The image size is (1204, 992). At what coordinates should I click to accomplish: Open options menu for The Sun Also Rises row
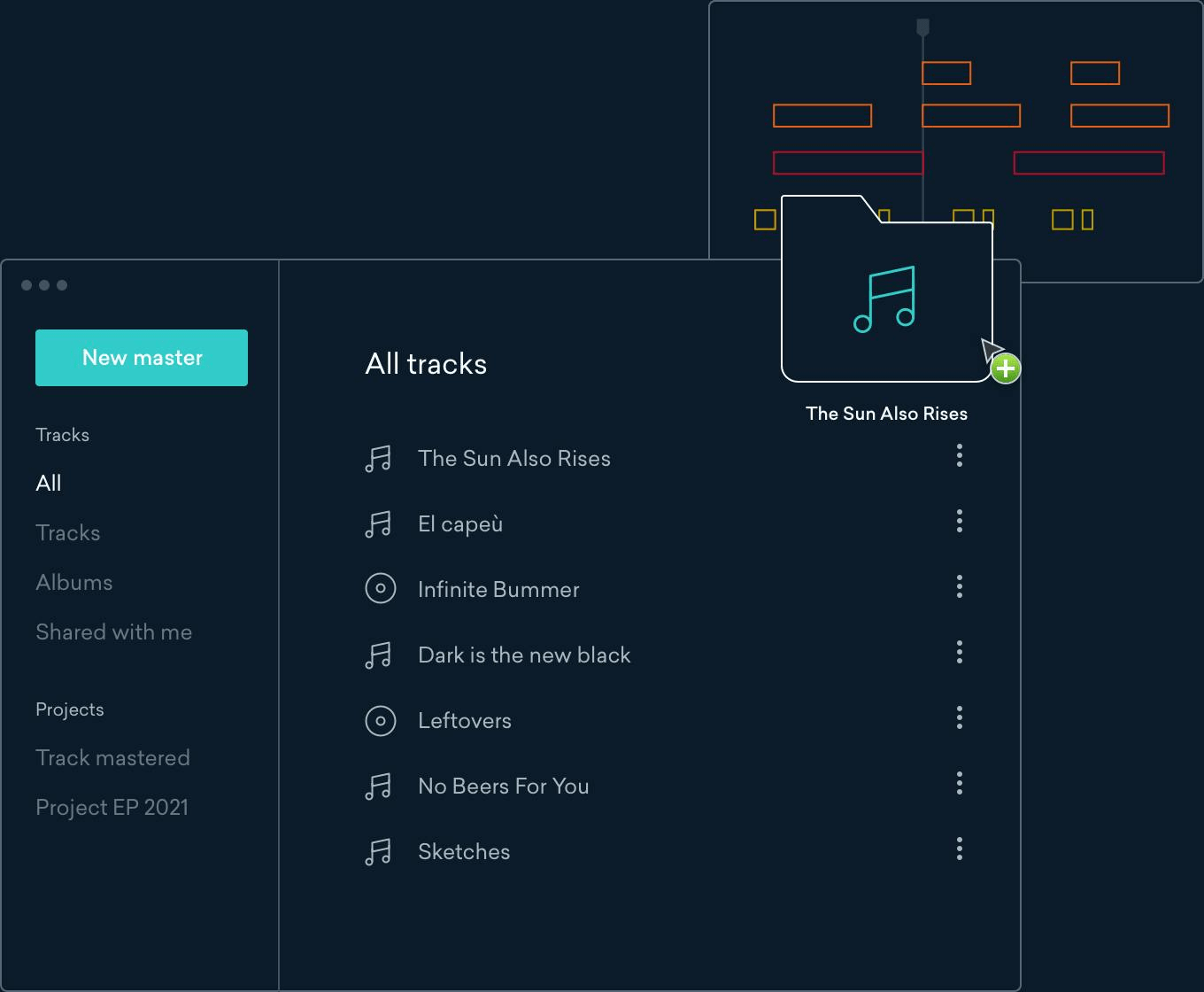click(960, 456)
